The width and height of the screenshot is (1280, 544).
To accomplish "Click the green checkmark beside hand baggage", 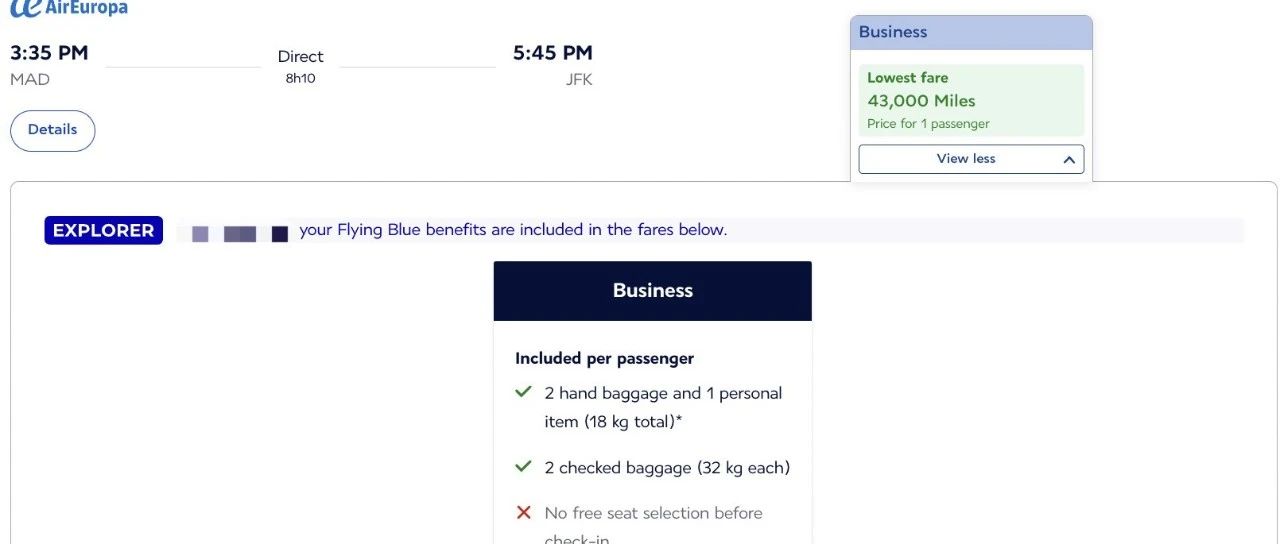I will 523,392.
